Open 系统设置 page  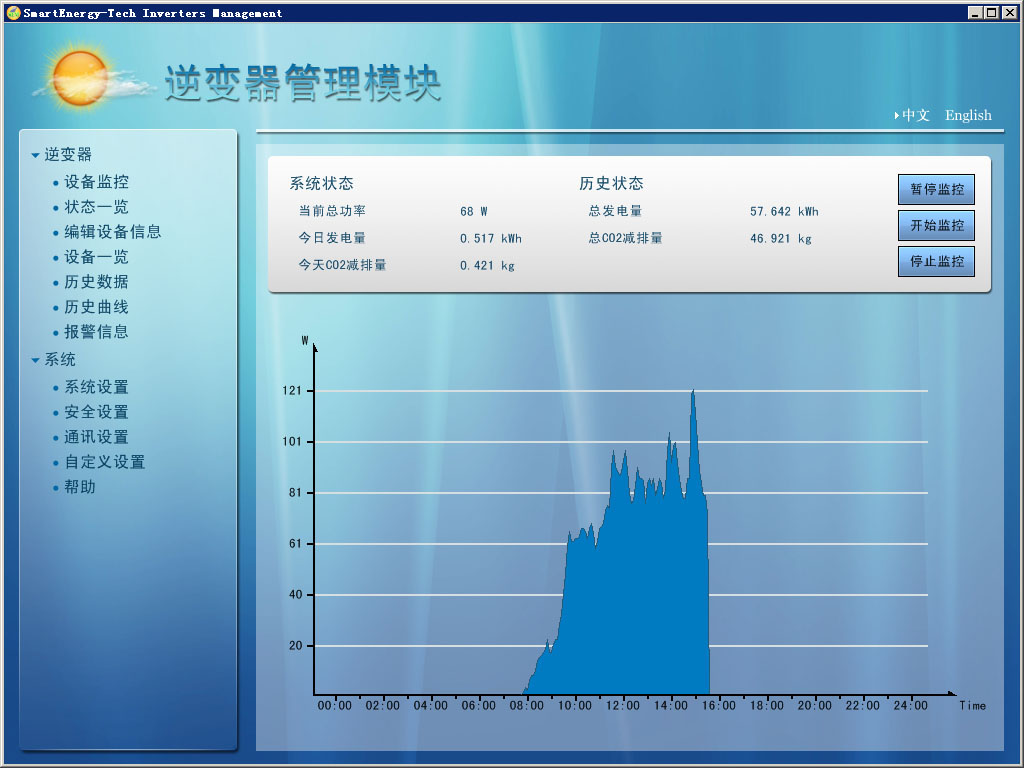pos(96,387)
